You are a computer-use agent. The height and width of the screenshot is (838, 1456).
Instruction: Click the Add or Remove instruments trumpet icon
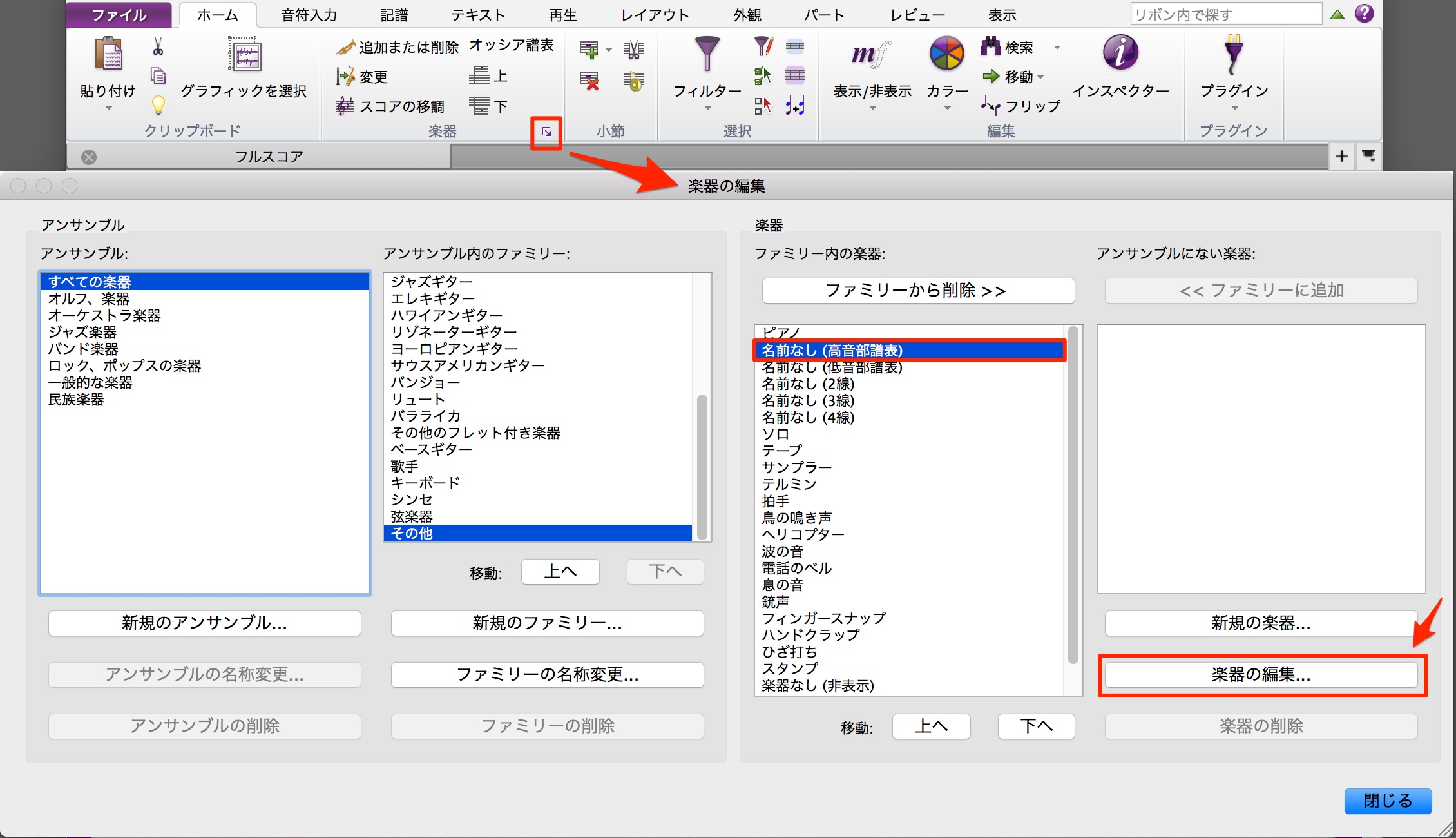[x=345, y=47]
